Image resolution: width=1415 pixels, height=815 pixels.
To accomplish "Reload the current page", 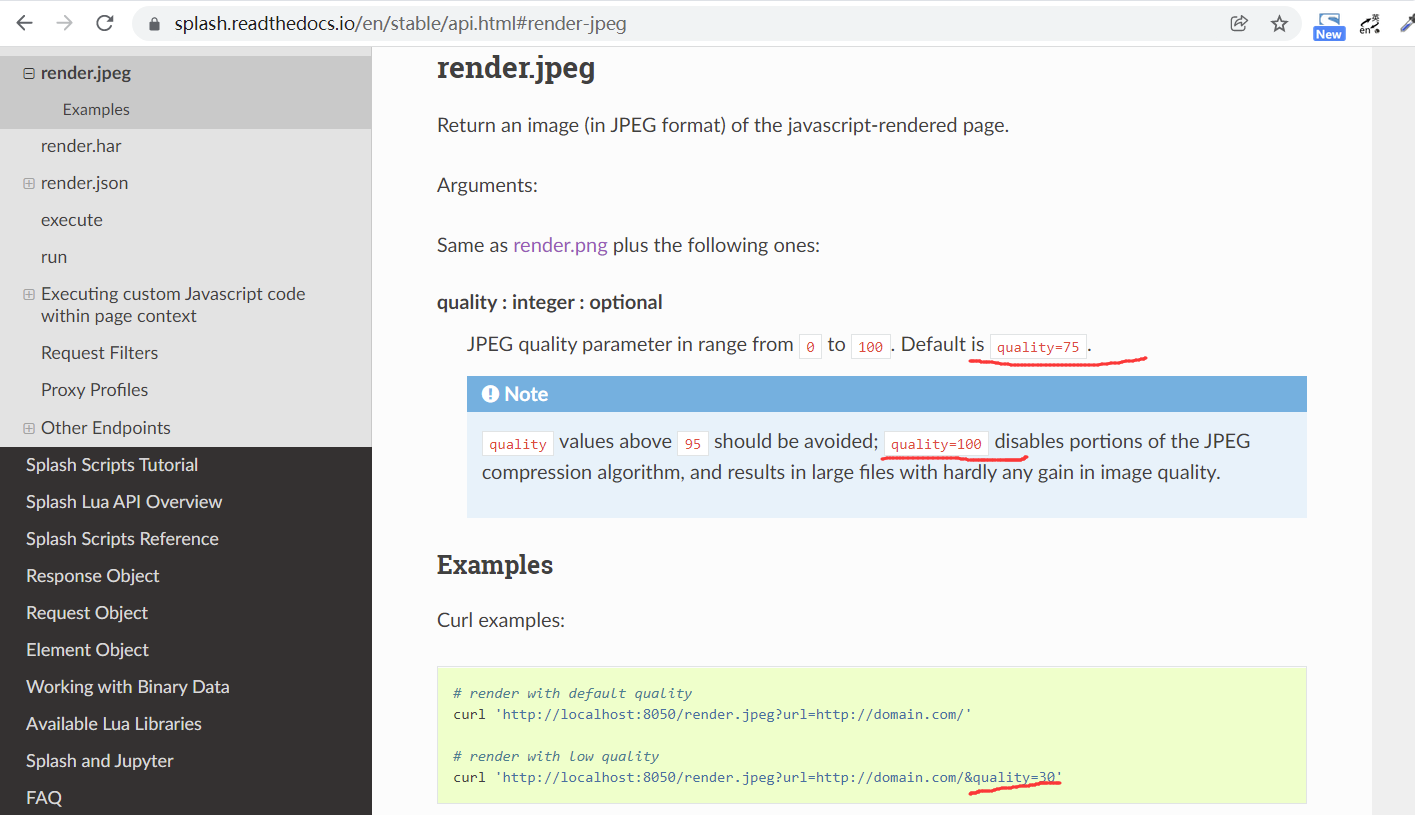I will tap(104, 23).
